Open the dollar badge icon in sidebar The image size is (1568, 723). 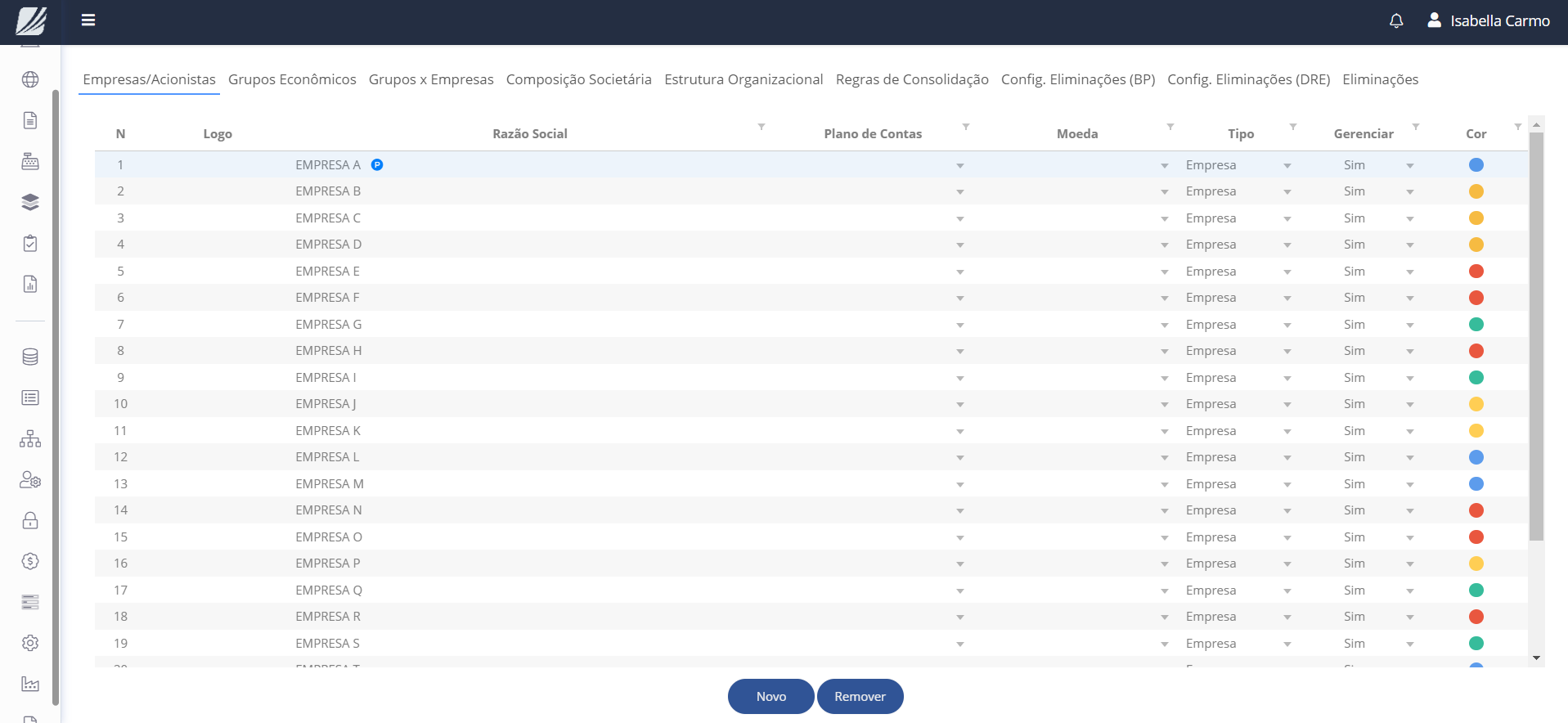pos(30,561)
